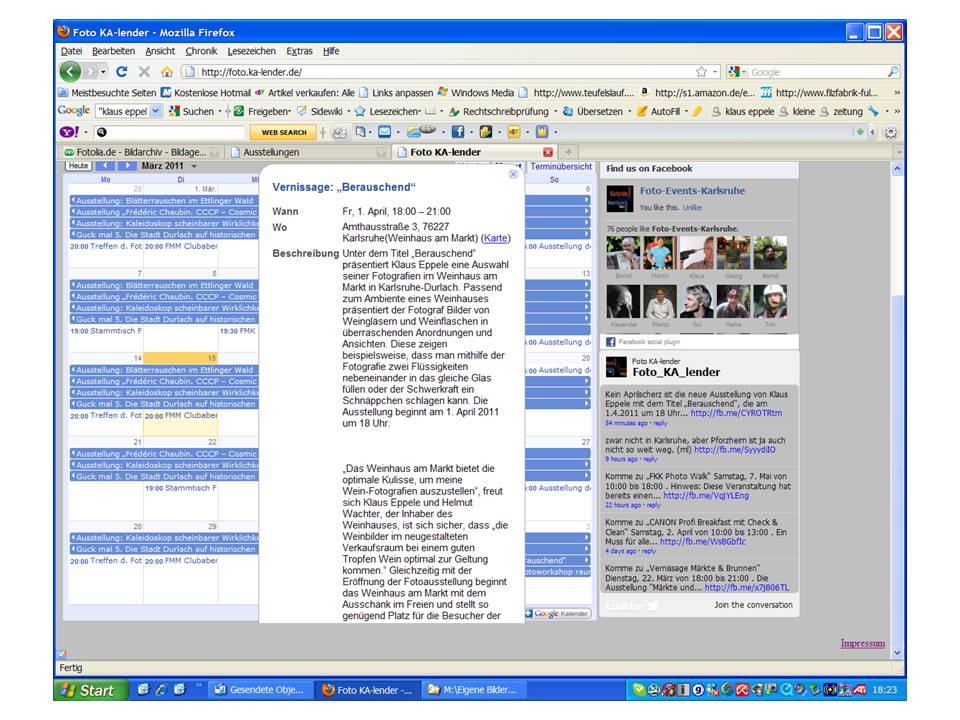Reload the page with the refresh icon
Viewport: 960px width, 720px height.
pos(122,72)
